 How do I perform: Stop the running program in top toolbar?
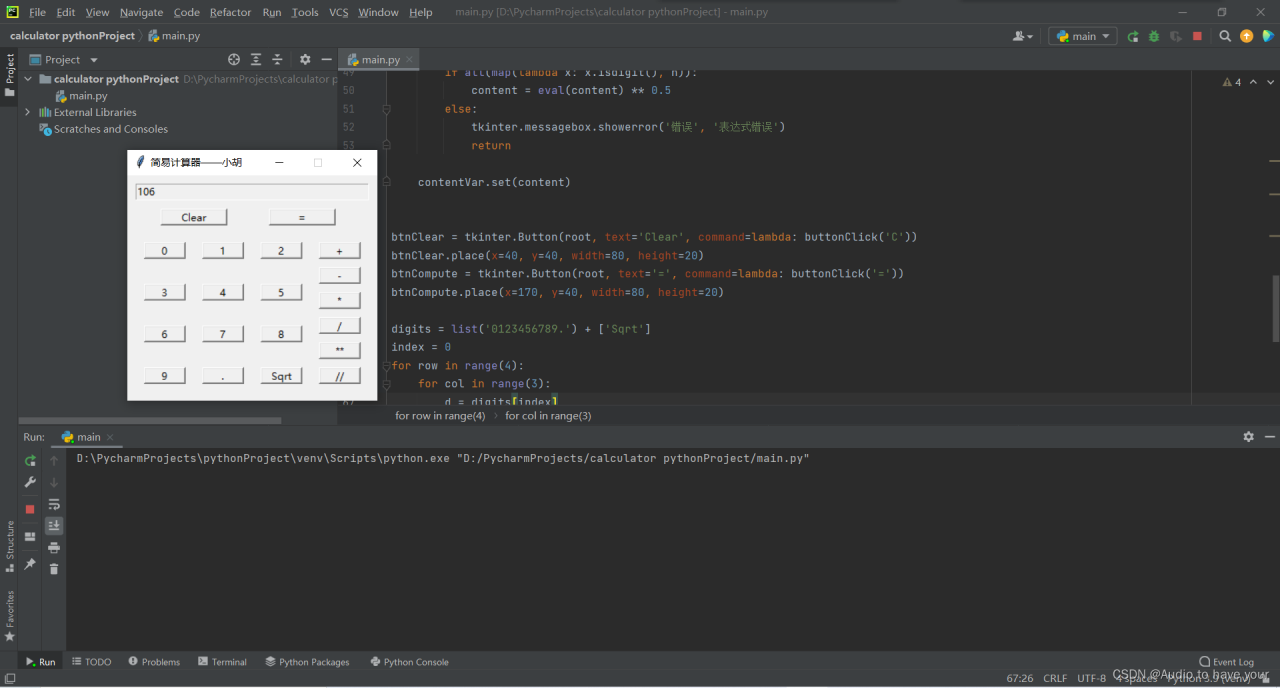(1197, 36)
